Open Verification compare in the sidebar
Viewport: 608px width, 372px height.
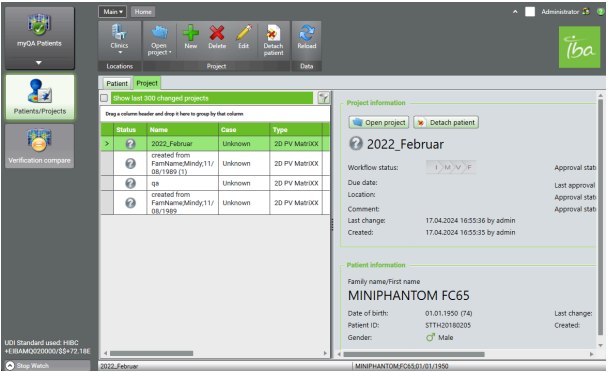pos(40,146)
